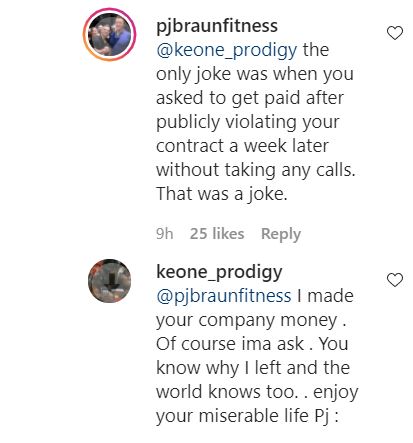The image size is (413, 443).
Task: Select the 9h timestamp on the comment
Action: [x=165, y=233]
